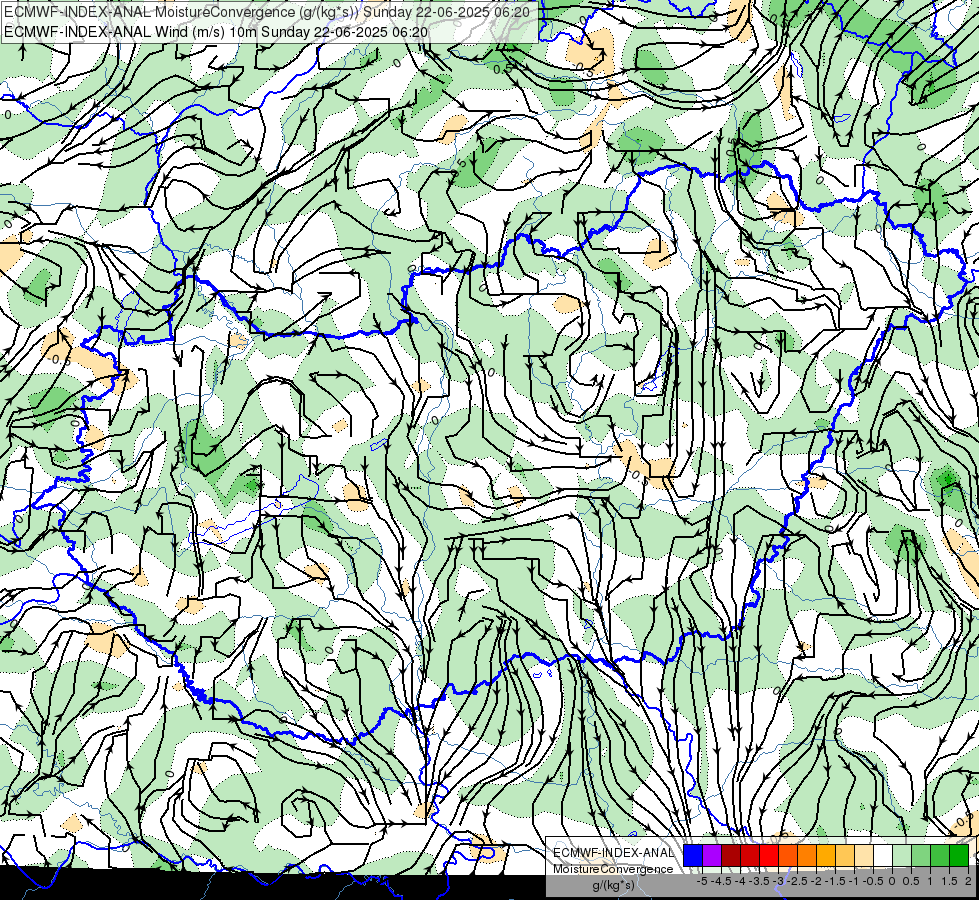
Task: Click the pale peach swatch between -1 and -0.5
Action: pyautogui.click(x=864, y=856)
